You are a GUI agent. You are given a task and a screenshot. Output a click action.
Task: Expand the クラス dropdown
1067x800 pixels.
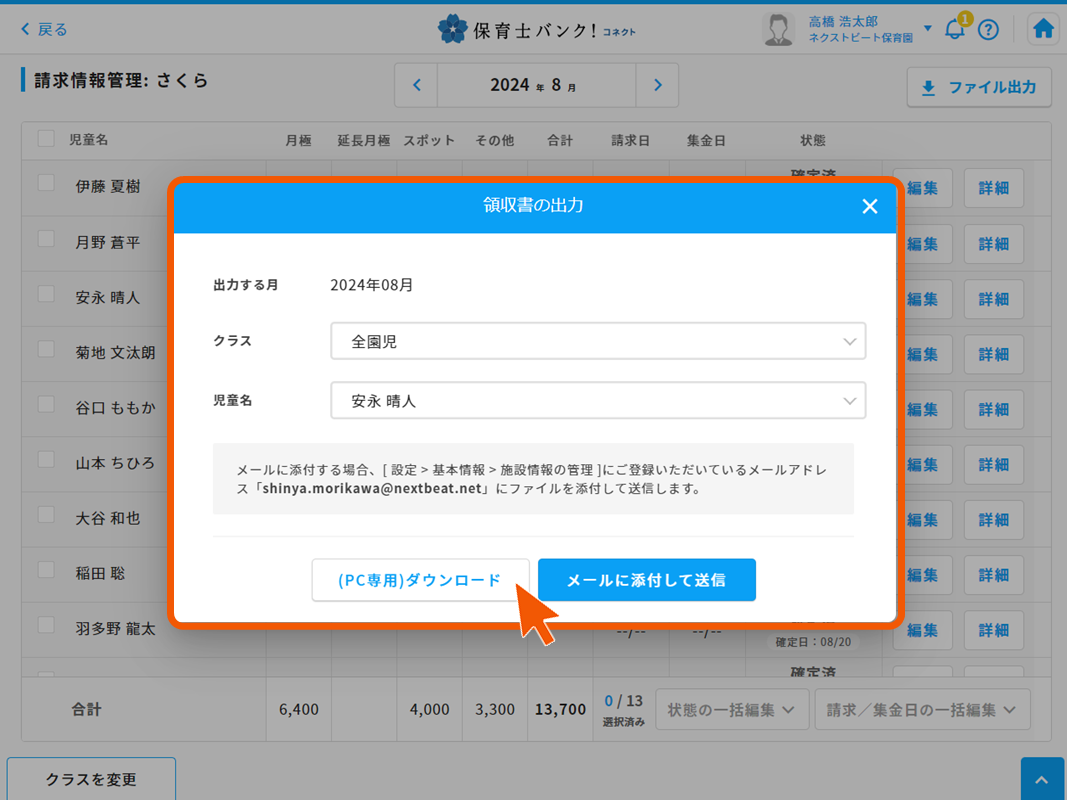tap(598, 342)
